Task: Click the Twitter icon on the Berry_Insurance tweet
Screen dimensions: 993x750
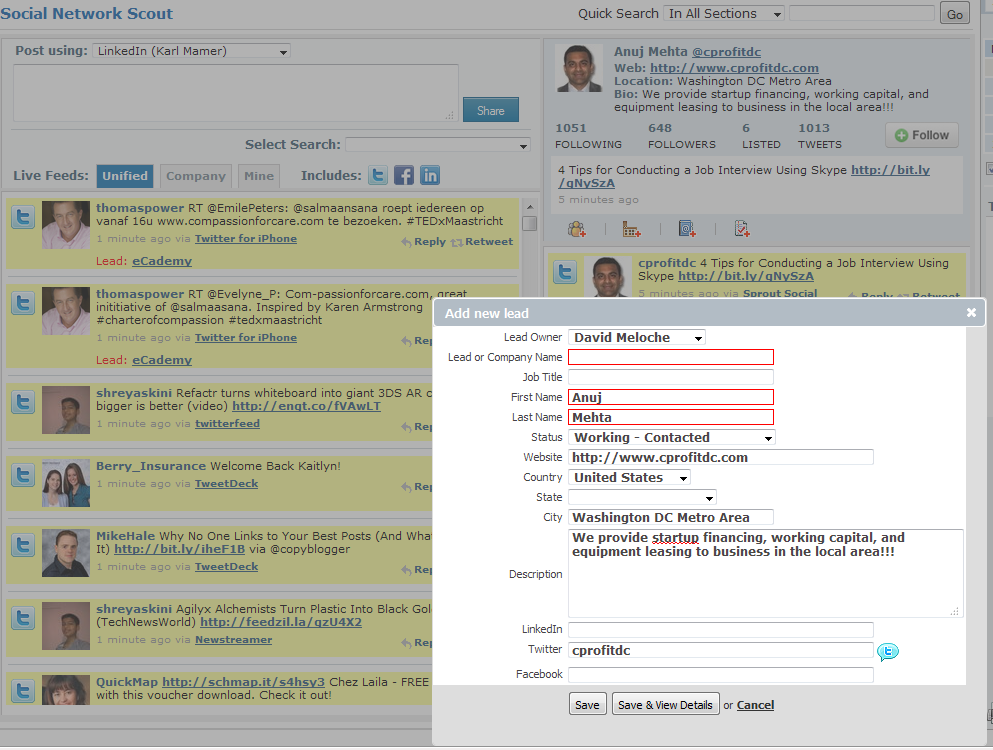Action: point(23,475)
